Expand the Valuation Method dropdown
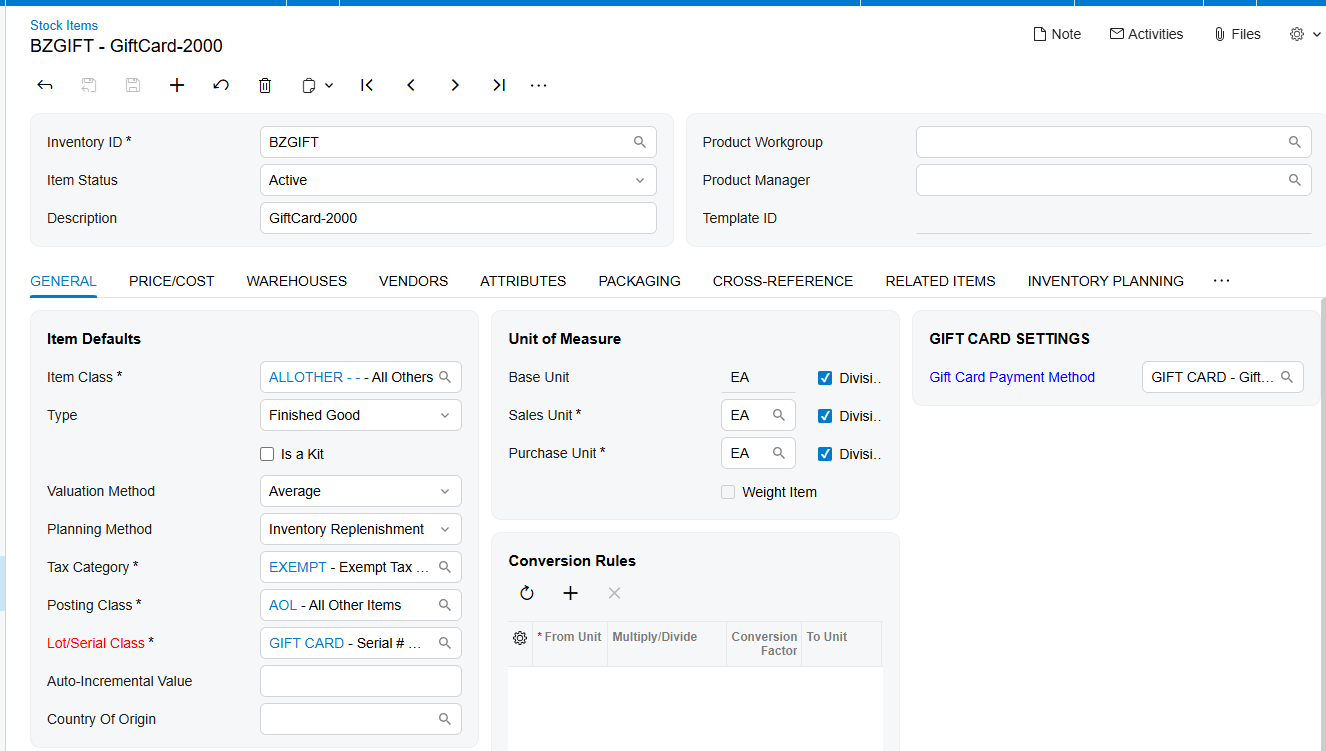Viewport: 1326px width, 751px height. tap(445, 491)
